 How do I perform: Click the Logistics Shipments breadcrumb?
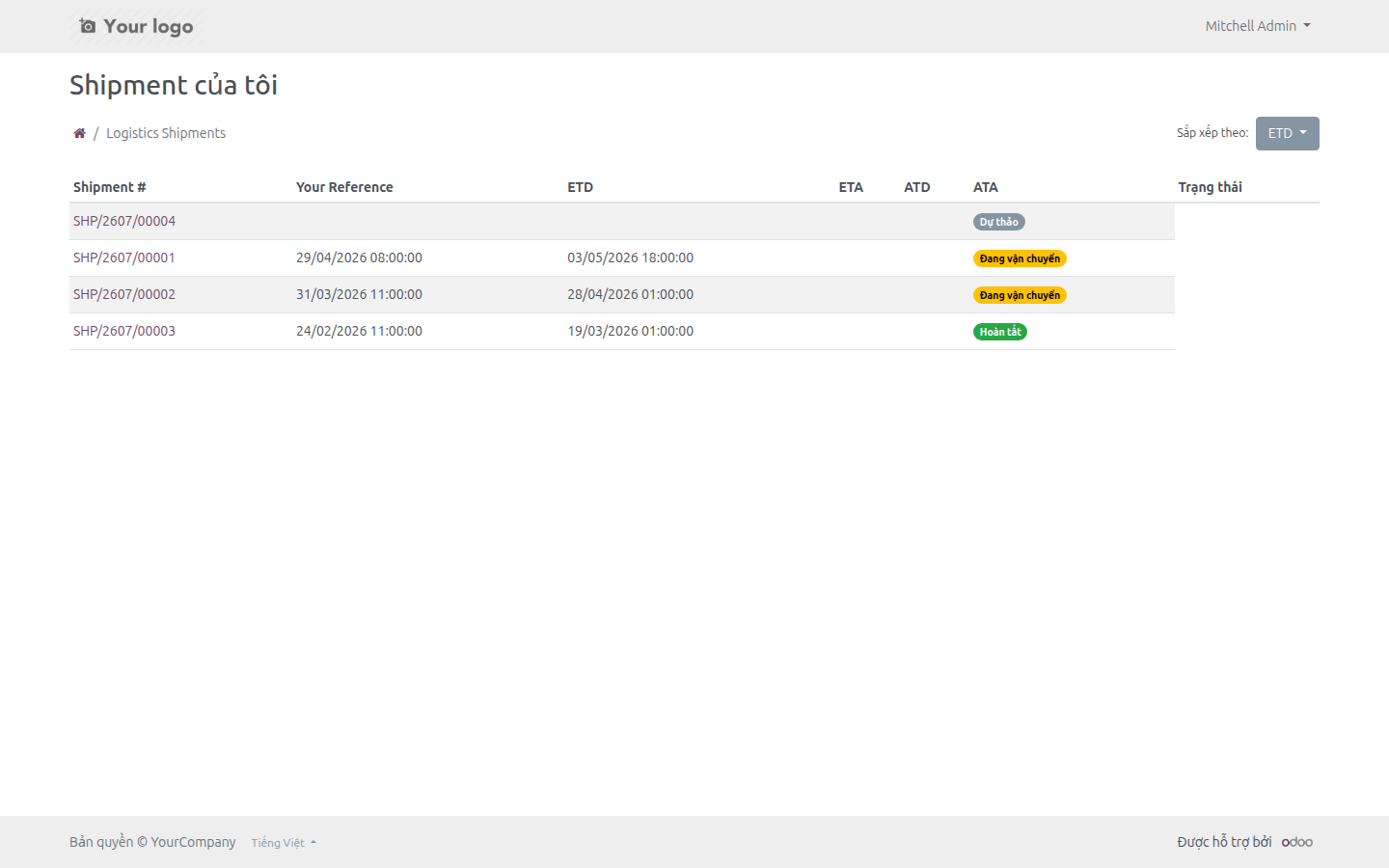[166, 133]
